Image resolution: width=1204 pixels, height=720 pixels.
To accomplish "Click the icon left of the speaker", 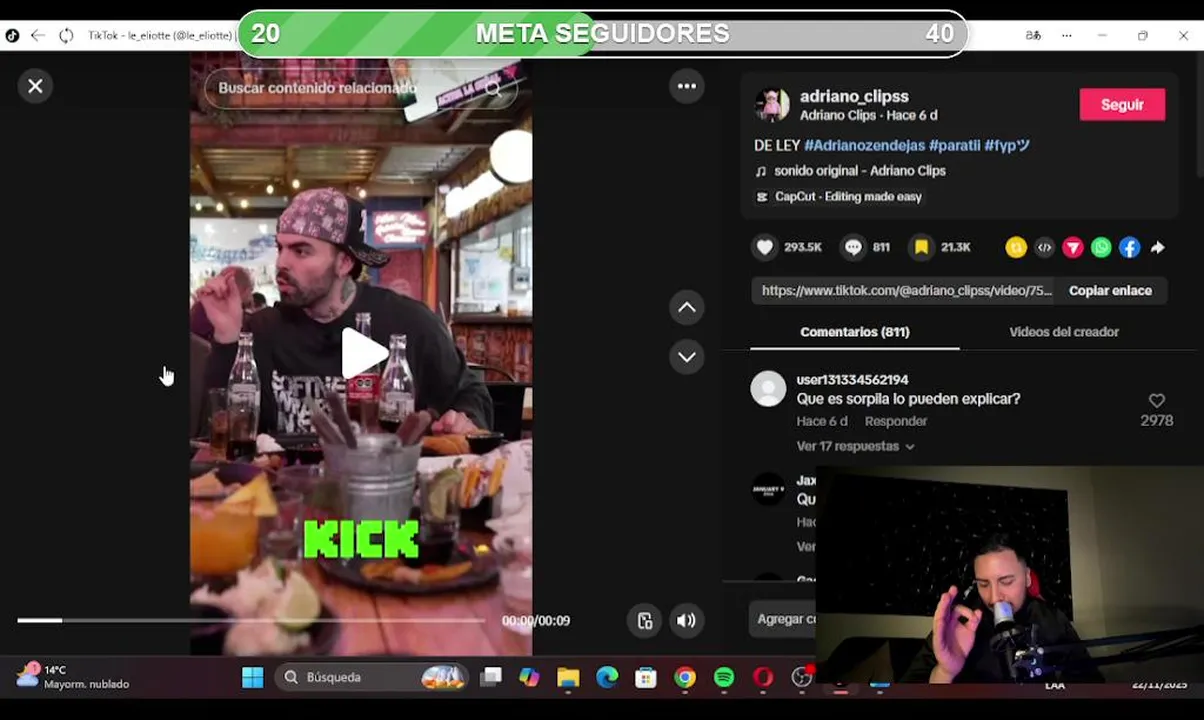I will click(x=645, y=621).
